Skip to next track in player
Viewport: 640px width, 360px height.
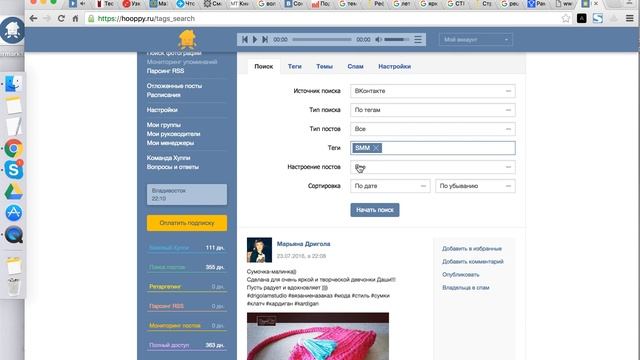265,40
